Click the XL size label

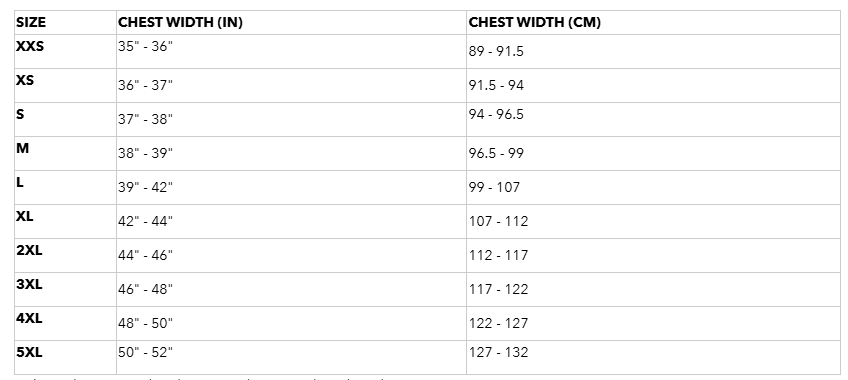(x=24, y=216)
